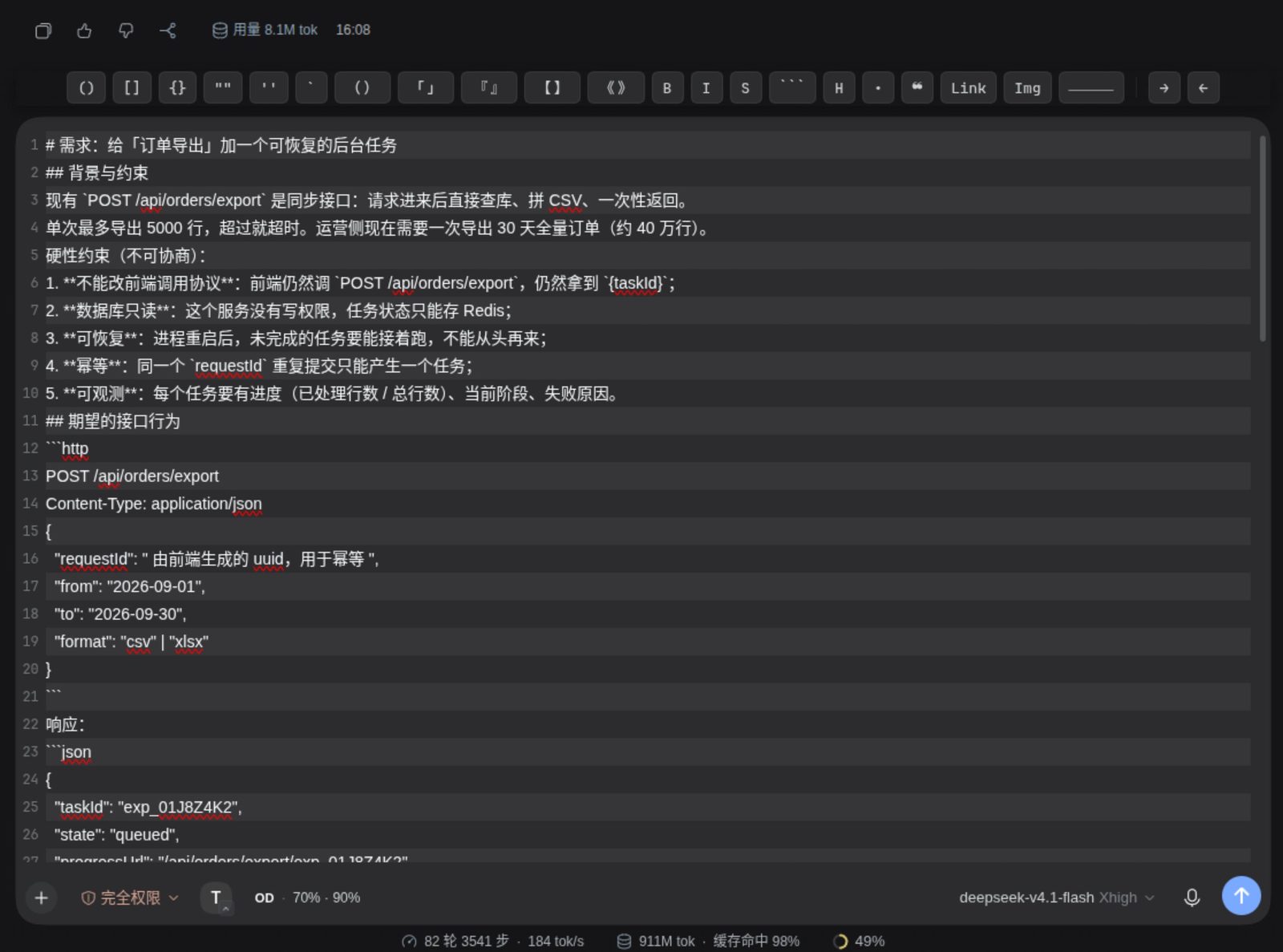Insert single backtick inline code
The image size is (1283, 952).
pos(311,87)
